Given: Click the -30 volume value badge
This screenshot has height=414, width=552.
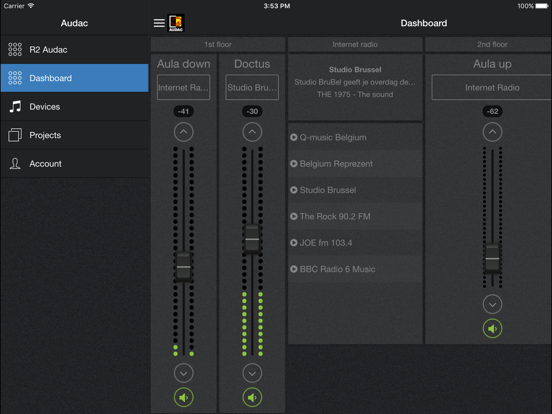Looking at the screenshot, I should click(x=252, y=112).
